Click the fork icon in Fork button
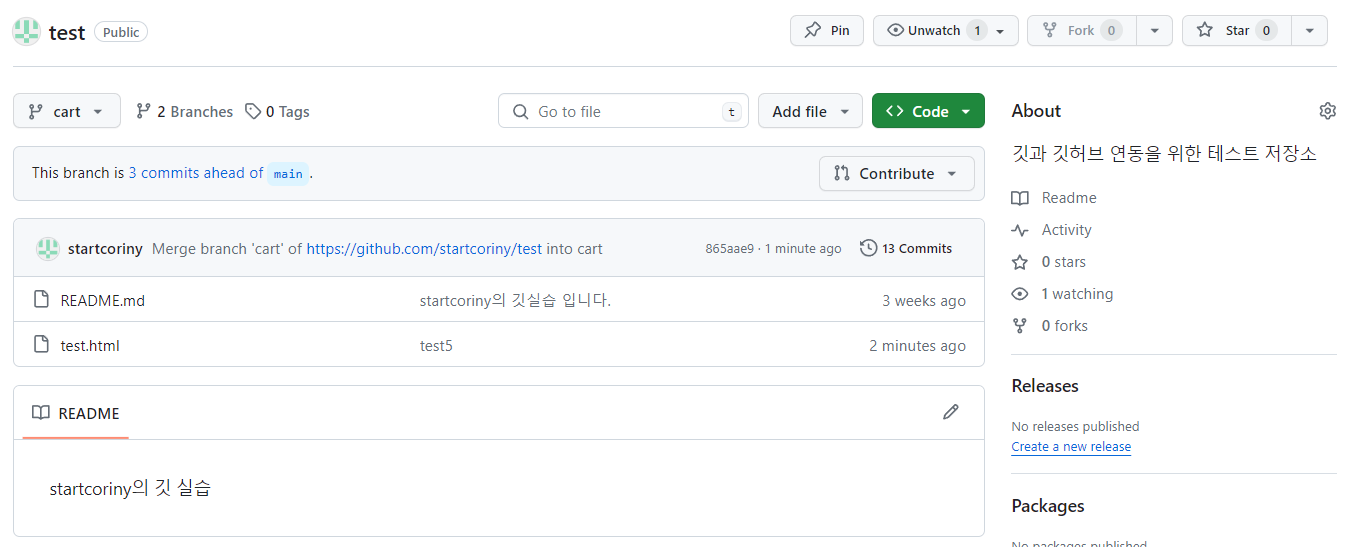The image size is (1360, 547). [x=1050, y=30]
